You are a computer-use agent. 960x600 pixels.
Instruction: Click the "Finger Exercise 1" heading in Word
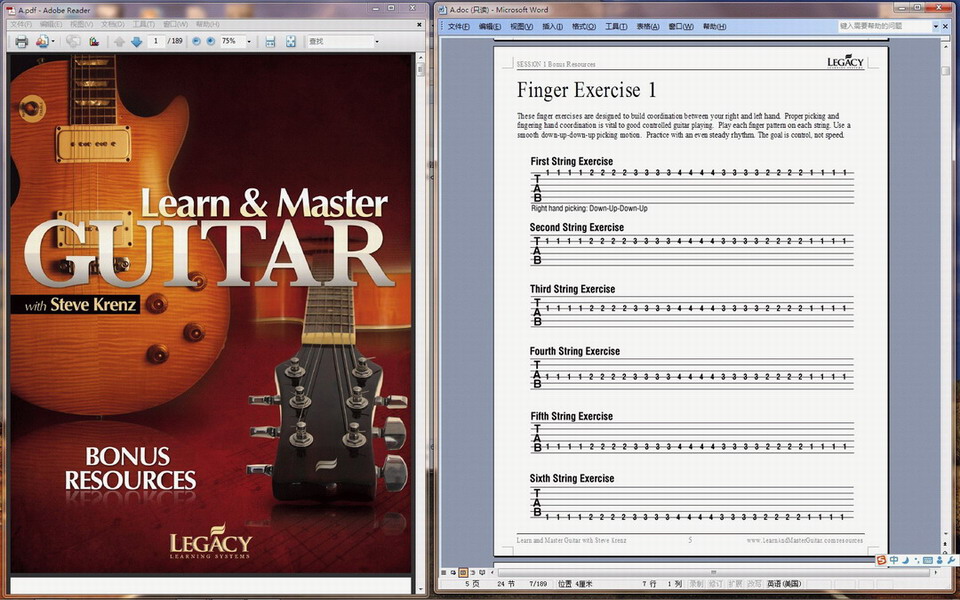[x=587, y=91]
